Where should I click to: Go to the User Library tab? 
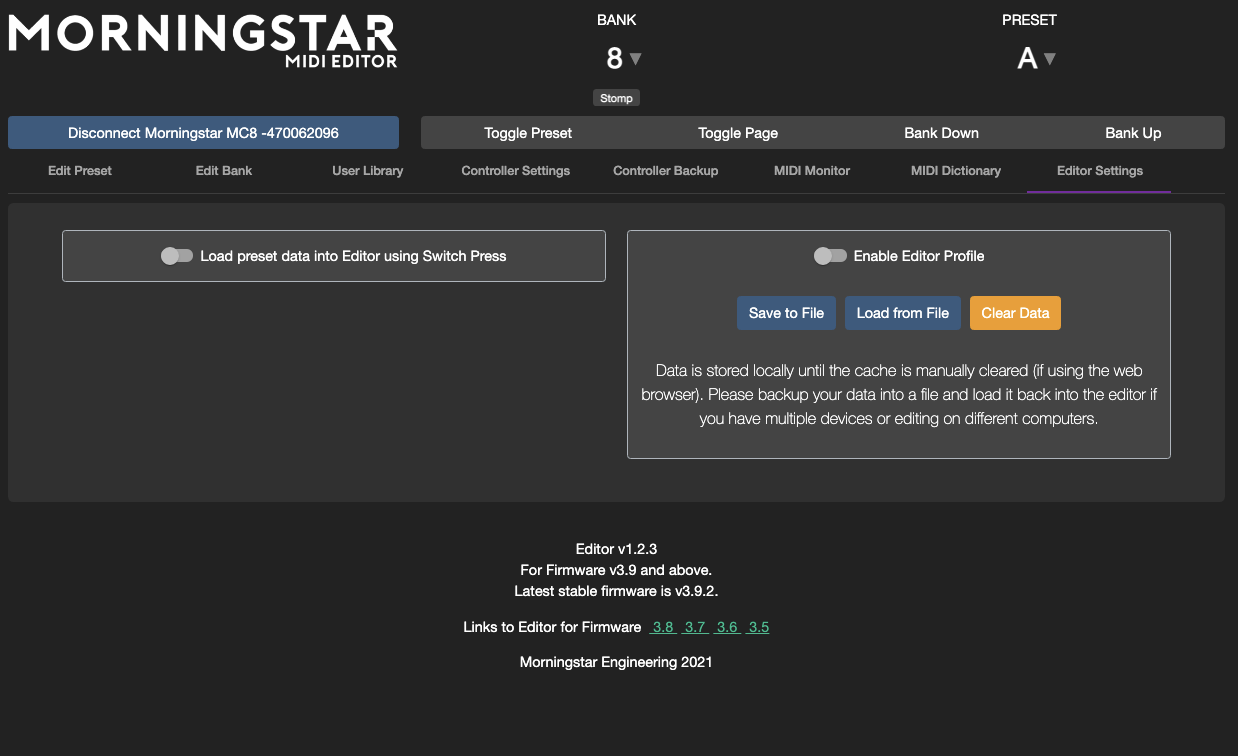tap(367, 171)
